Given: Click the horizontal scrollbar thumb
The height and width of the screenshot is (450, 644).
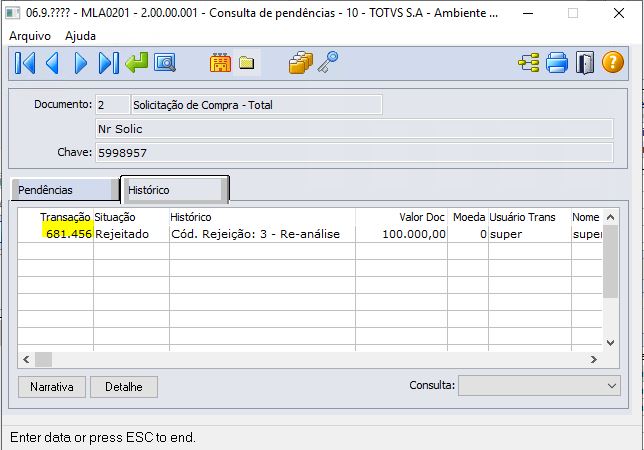Looking at the screenshot, I should [x=44, y=360].
